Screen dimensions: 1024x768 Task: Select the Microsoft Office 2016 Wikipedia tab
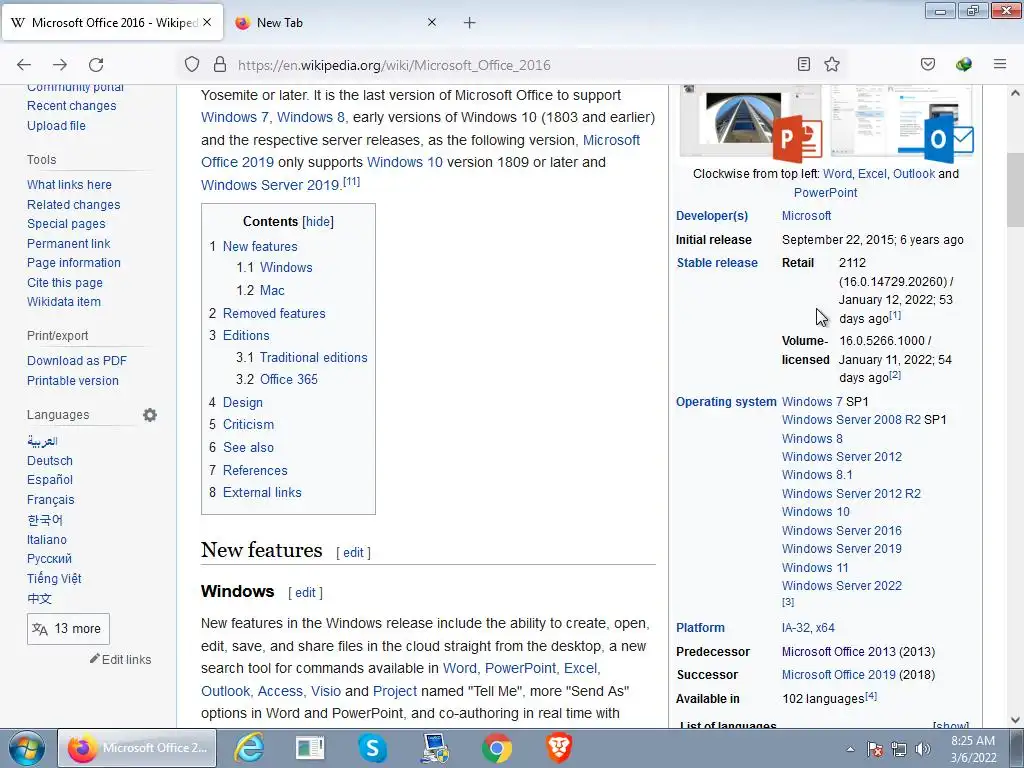click(112, 22)
